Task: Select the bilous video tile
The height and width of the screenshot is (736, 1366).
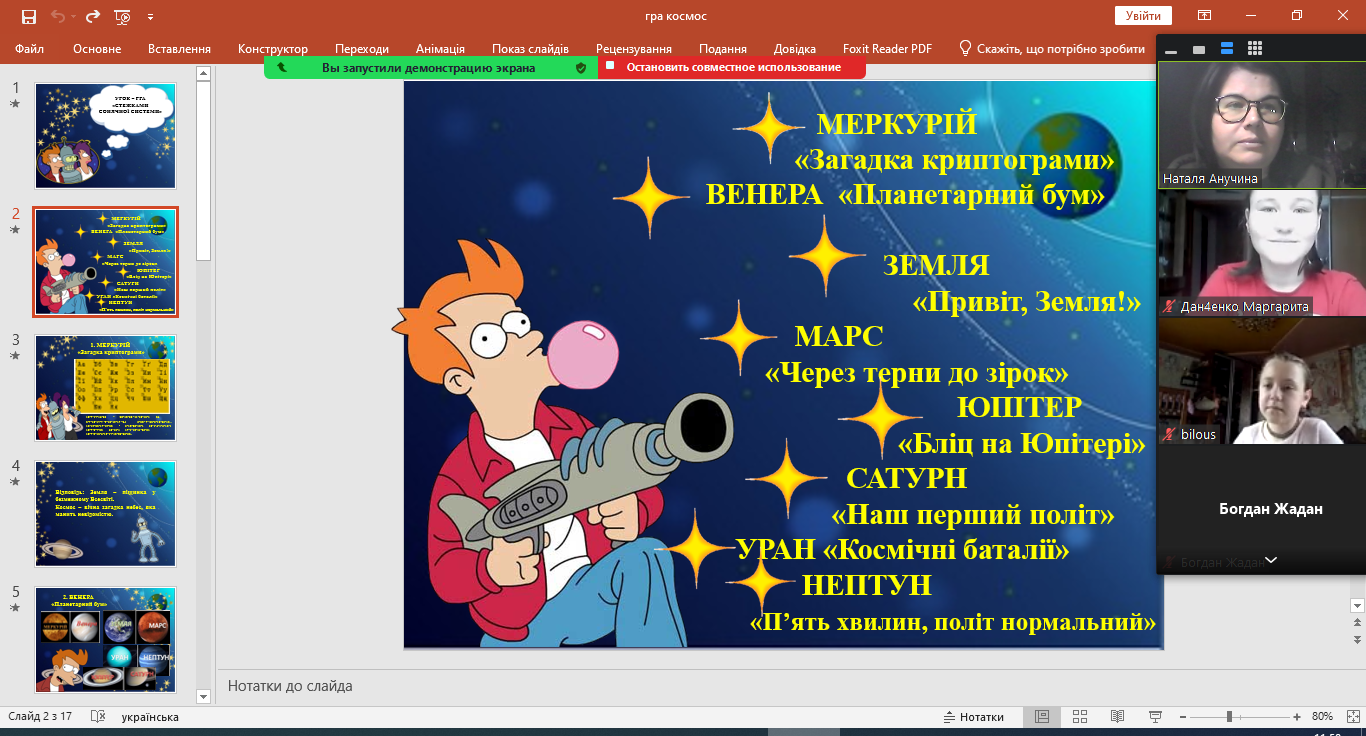Action: [x=1262, y=380]
